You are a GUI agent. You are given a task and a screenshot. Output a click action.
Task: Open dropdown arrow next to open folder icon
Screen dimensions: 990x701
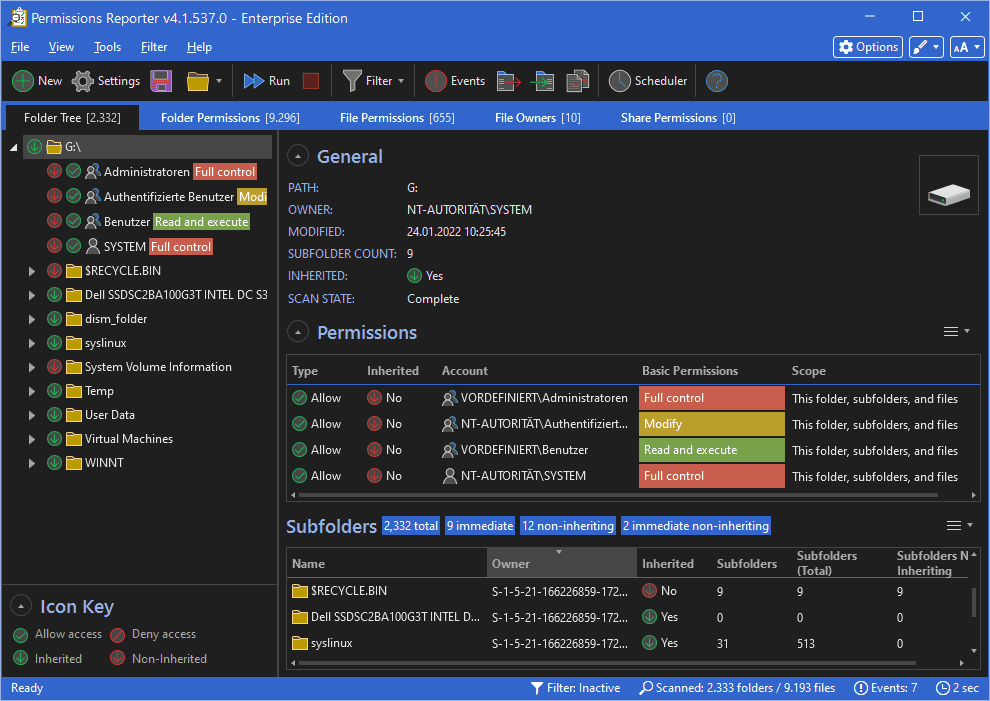click(x=219, y=81)
